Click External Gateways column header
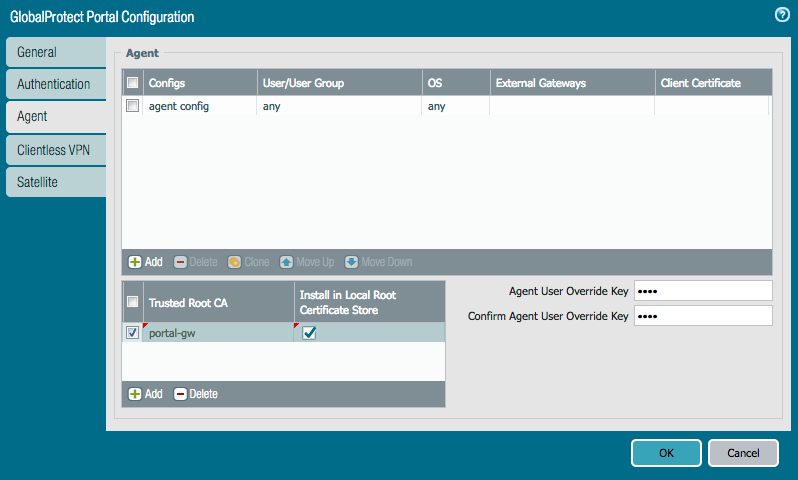 point(573,82)
